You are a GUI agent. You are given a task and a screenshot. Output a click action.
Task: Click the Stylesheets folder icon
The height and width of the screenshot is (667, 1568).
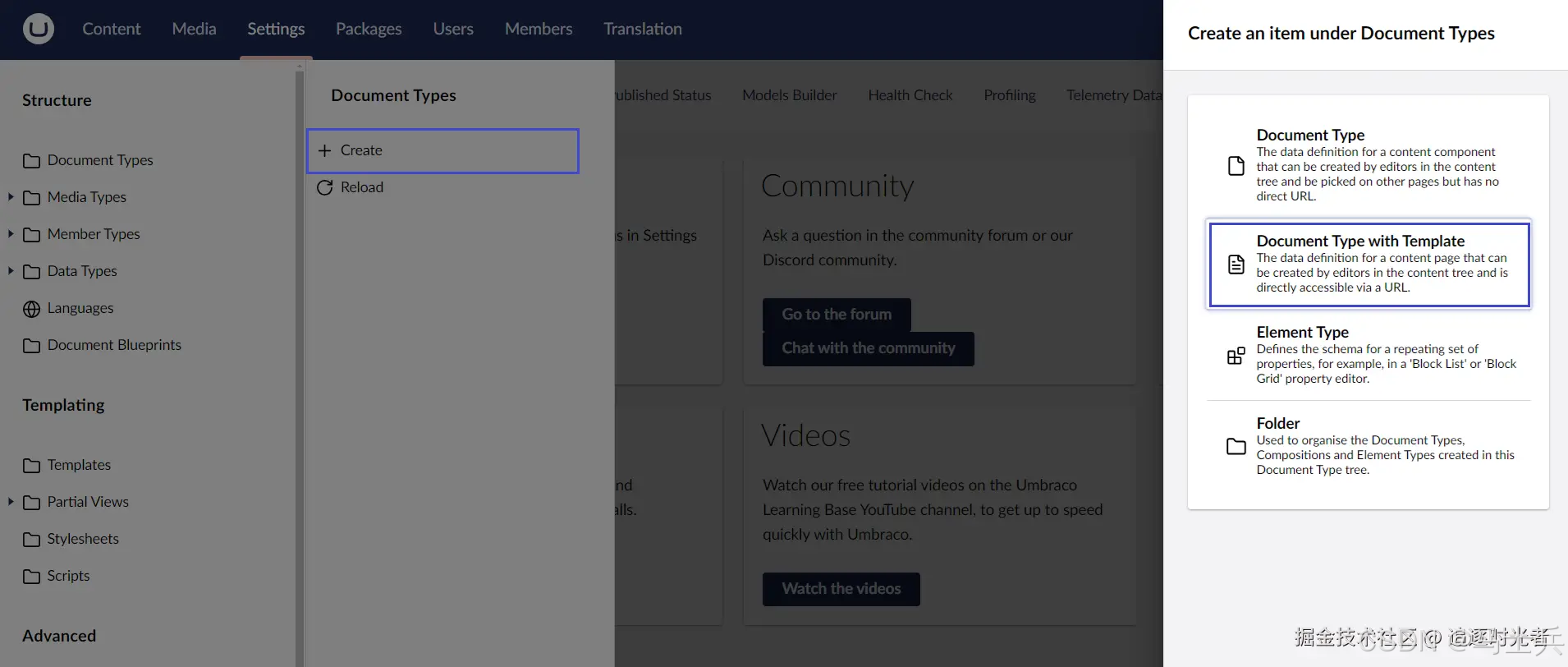(x=31, y=540)
